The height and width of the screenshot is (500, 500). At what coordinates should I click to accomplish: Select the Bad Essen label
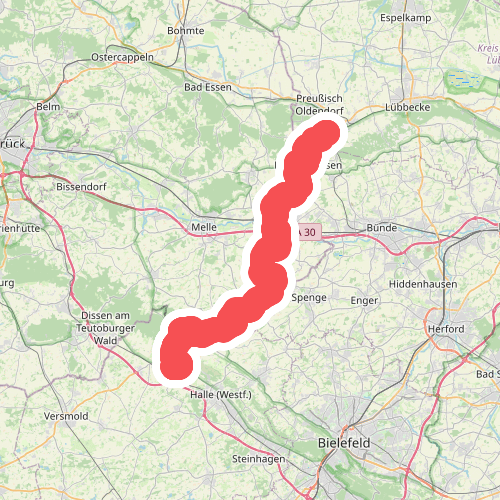pyautogui.click(x=208, y=87)
